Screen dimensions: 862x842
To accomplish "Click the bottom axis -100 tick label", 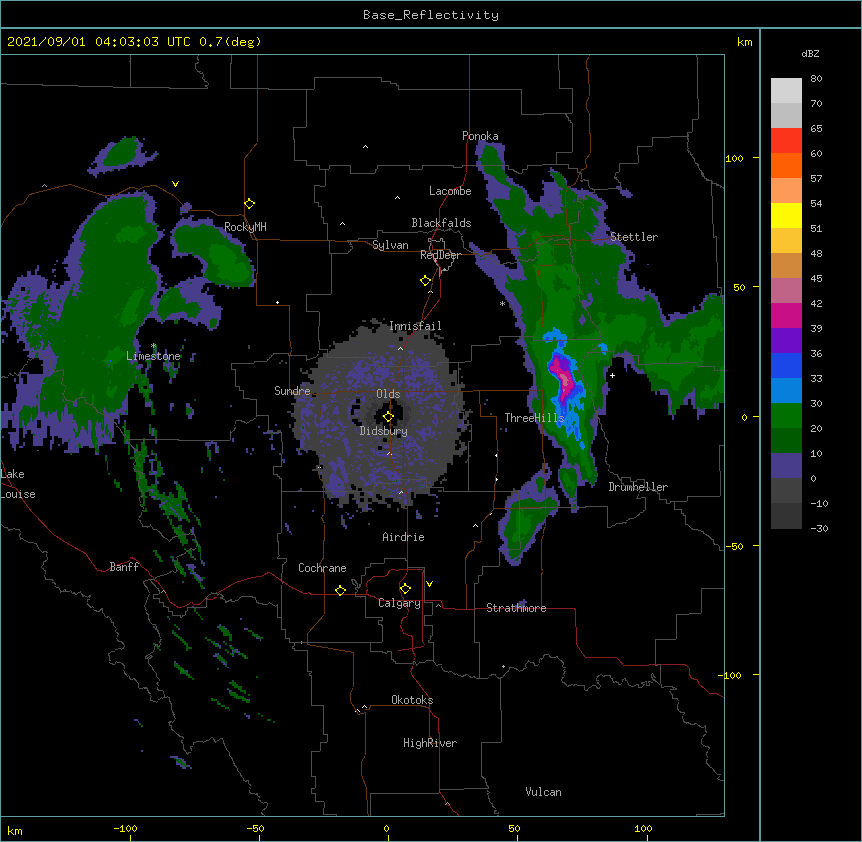I will tap(125, 828).
